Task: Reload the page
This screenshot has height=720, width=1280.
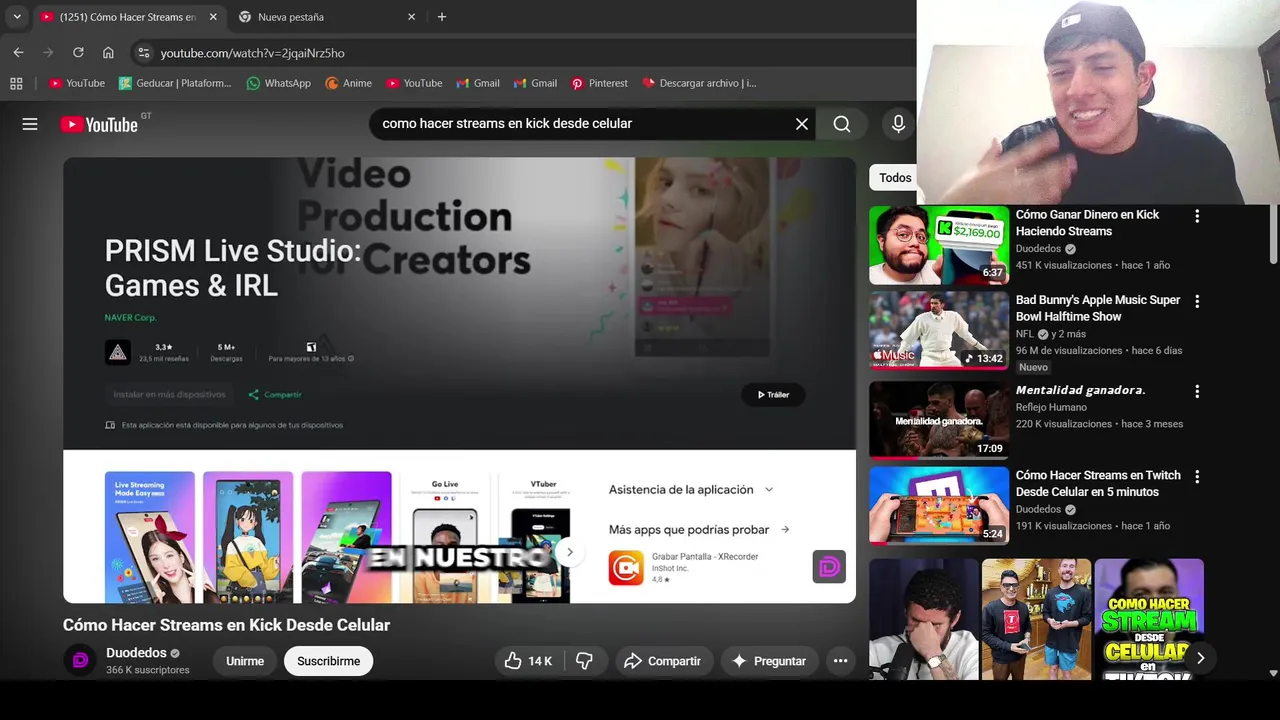Action: click(78, 53)
